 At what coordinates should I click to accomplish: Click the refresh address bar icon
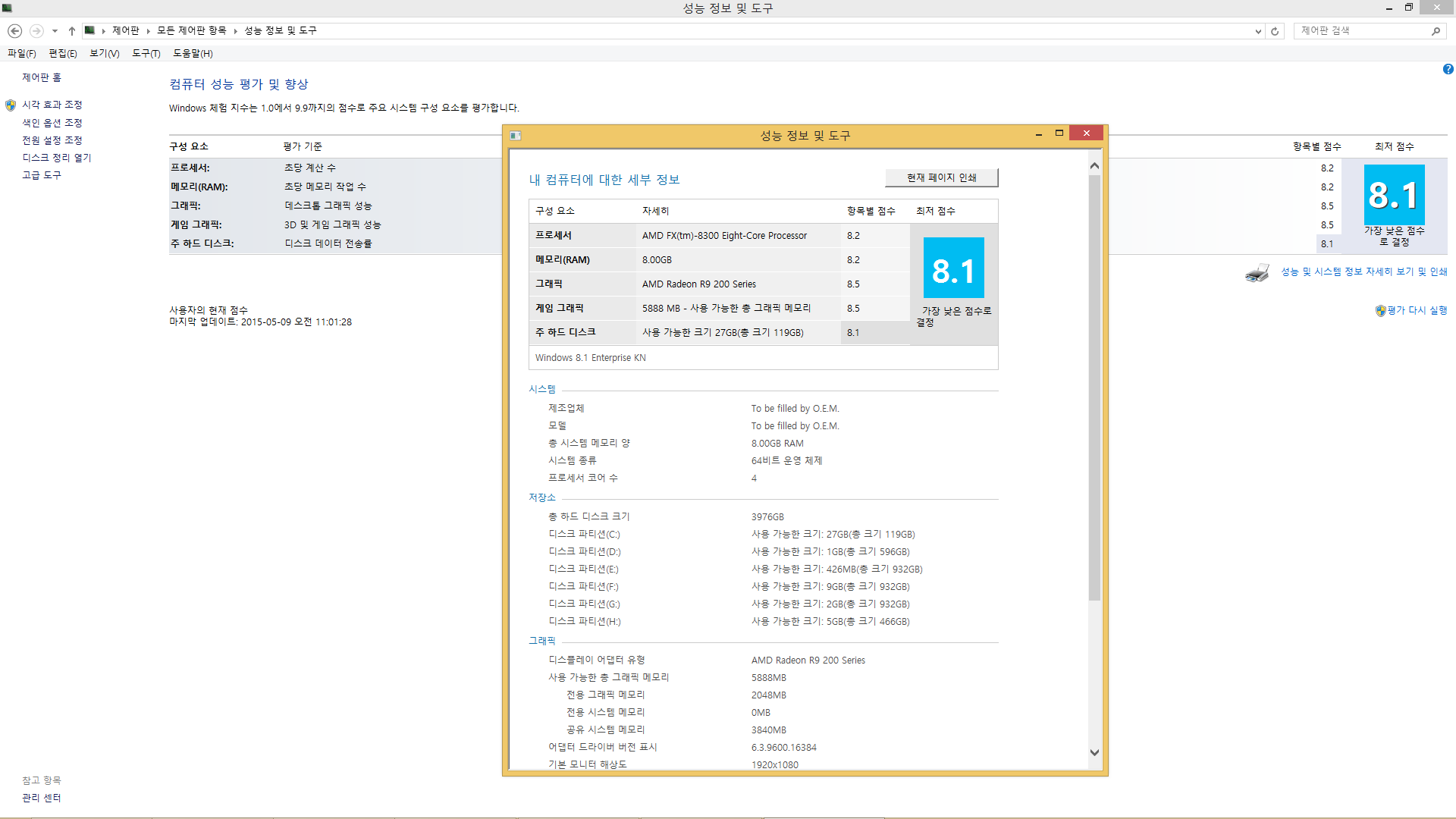(1275, 31)
